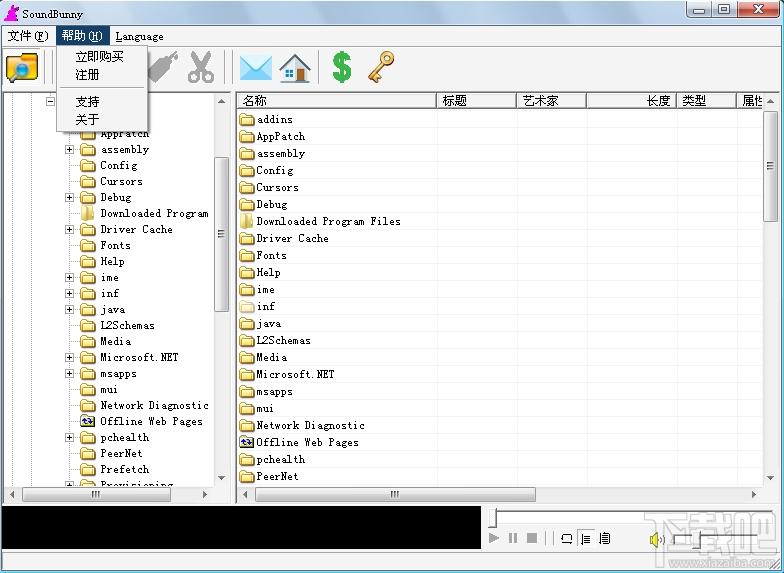
Task: Sort by the 类型 column header
Action: pyautogui.click(x=706, y=100)
